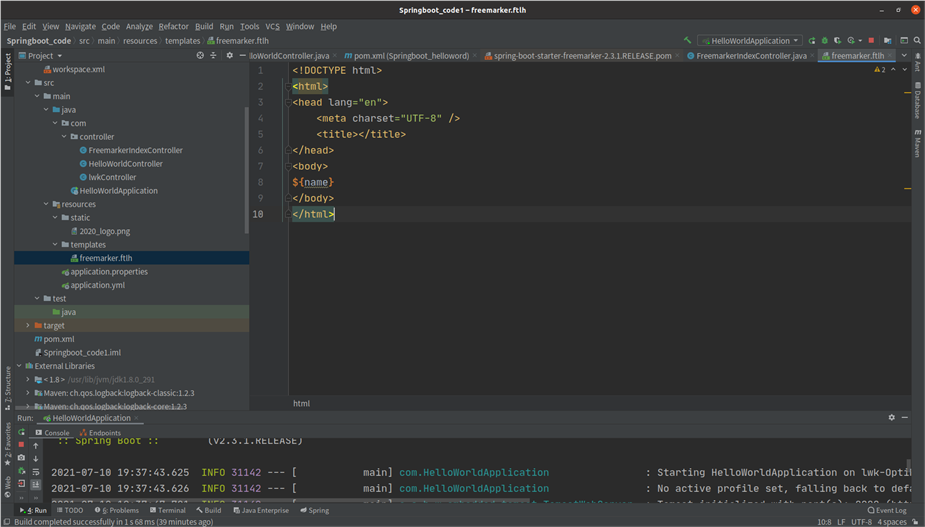Image resolution: width=925 pixels, height=527 pixels.
Task: Collapse the resources folder
Action: [45, 204]
